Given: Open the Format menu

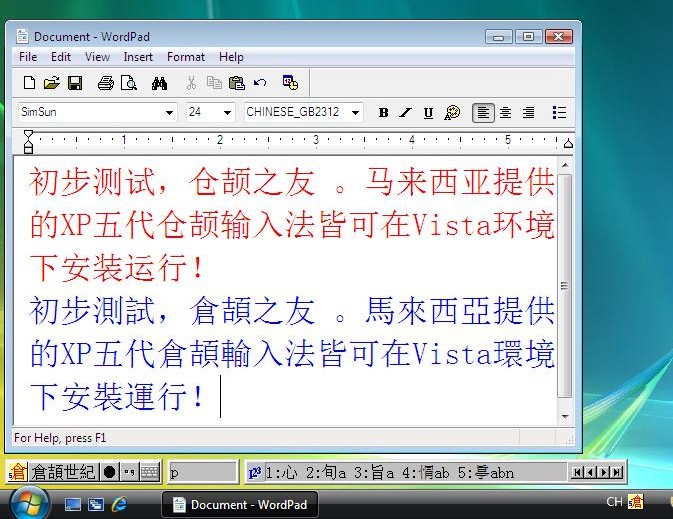Looking at the screenshot, I should click(x=186, y=57).
